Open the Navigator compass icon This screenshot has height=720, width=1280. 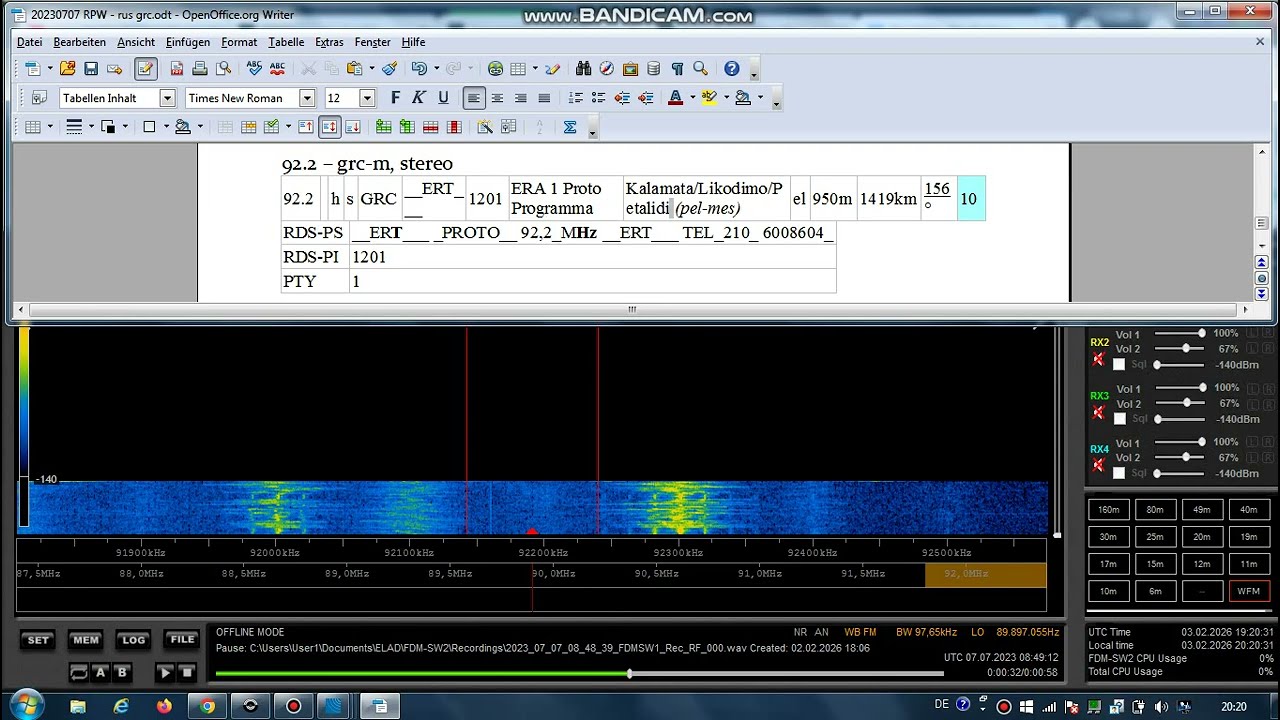tap(607, 69)
